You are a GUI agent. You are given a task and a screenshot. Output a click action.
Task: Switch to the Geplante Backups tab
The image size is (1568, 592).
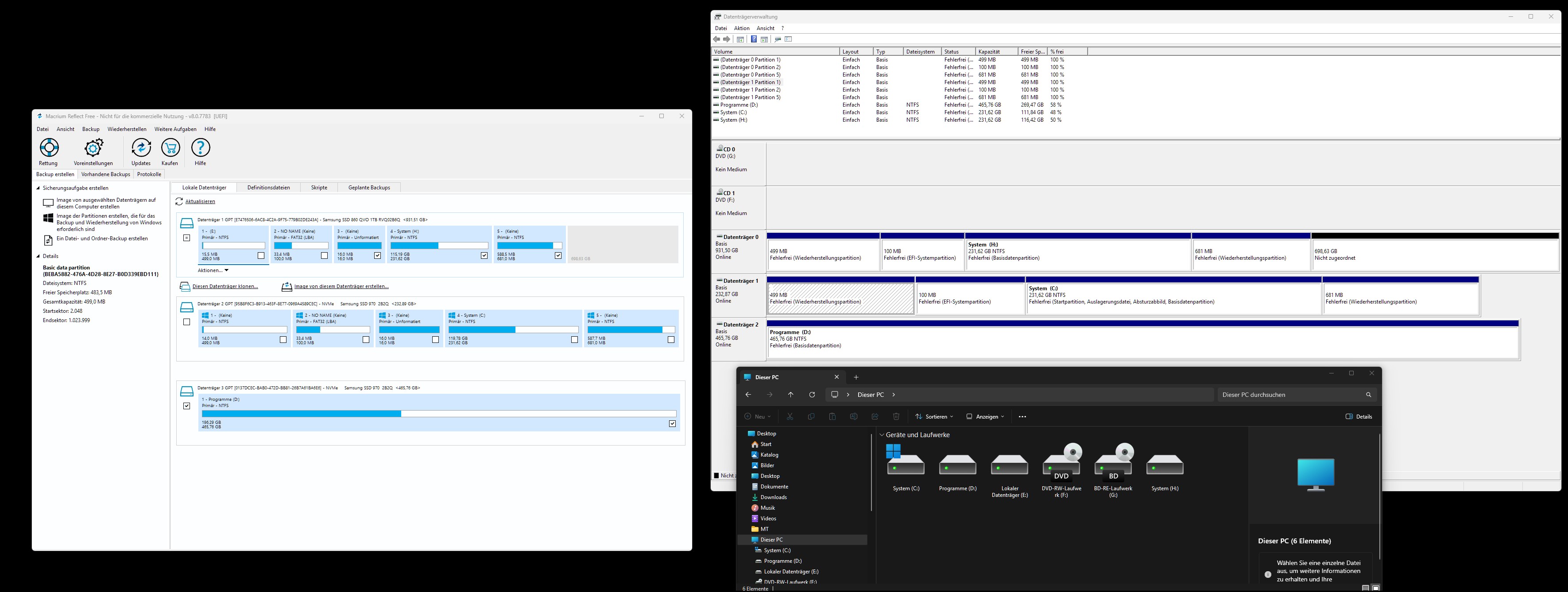point(369,188)
